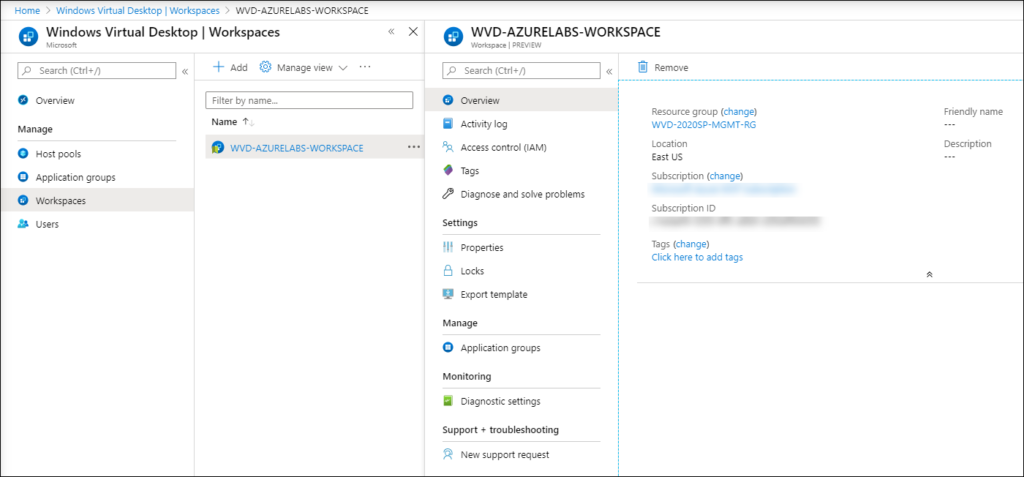
Task: Click the Application groups icon in left menu
Action: pos(23,177)
